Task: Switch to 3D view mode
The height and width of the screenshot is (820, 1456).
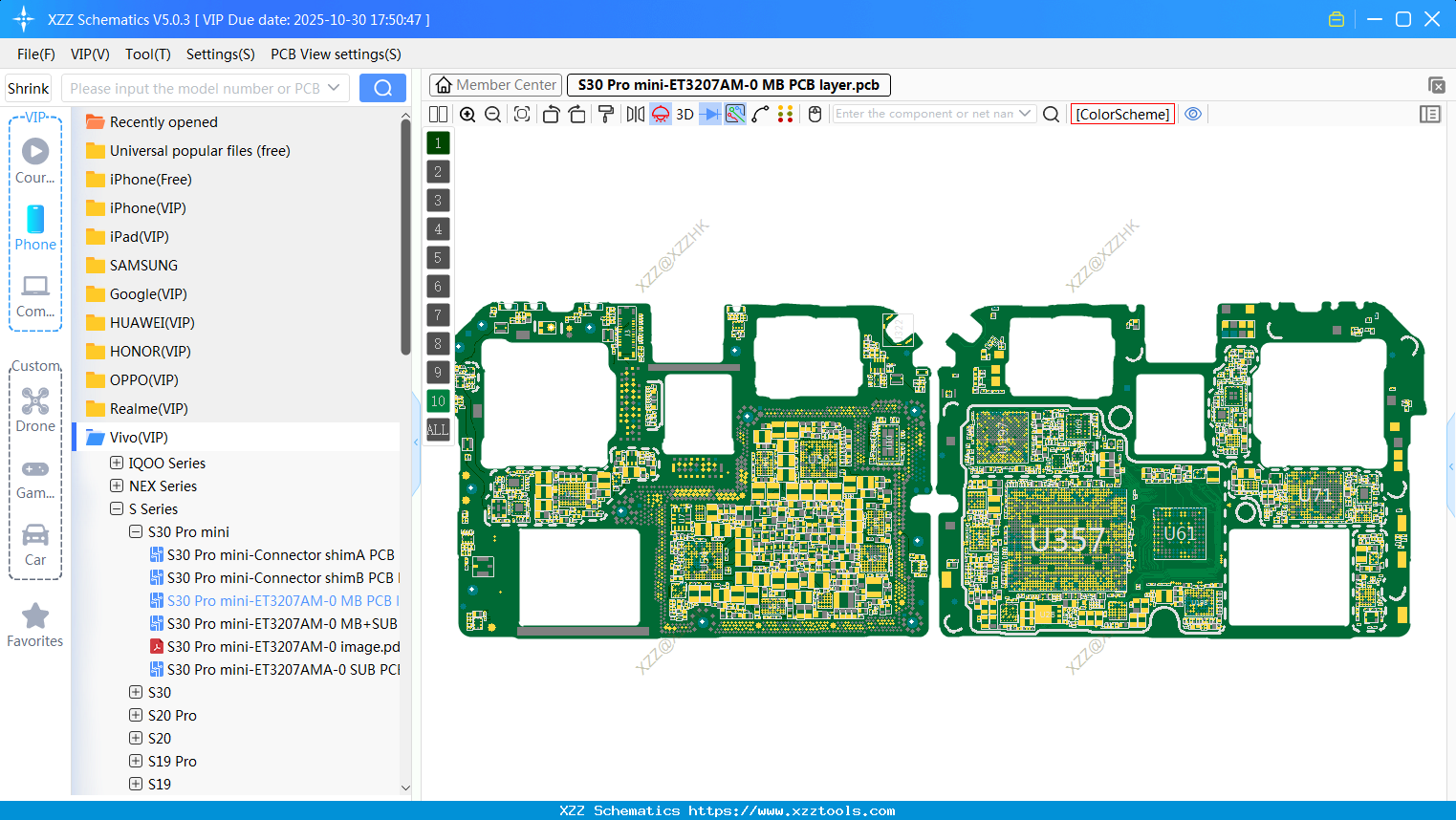Action: [685, 114]
